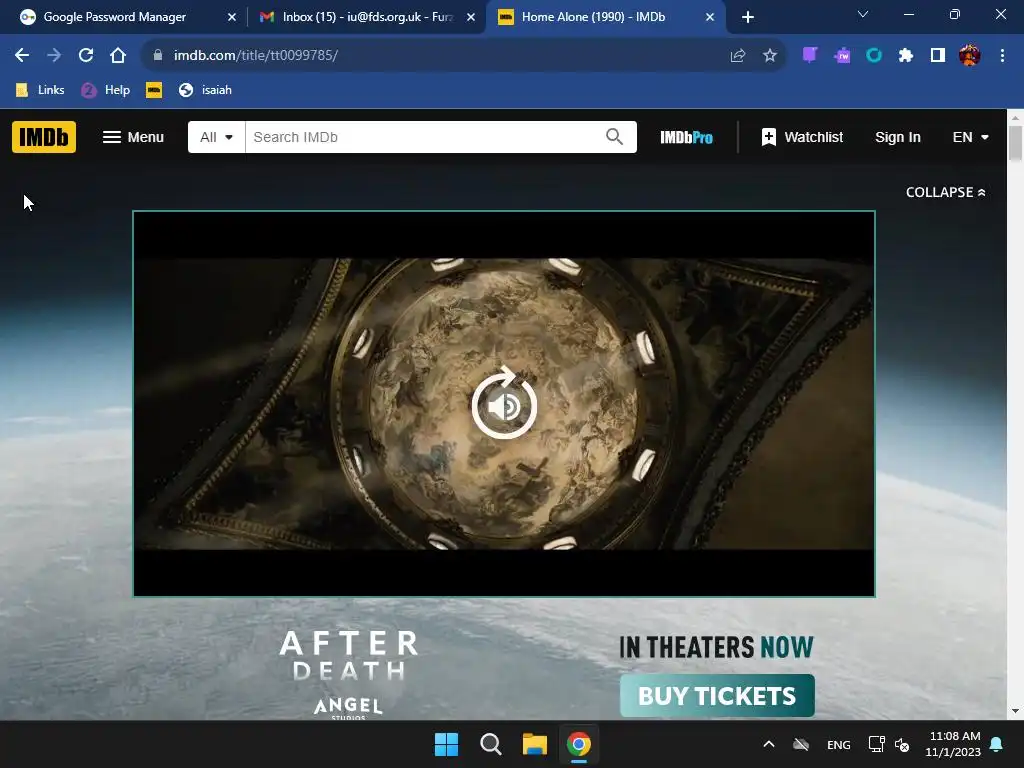Open File Explorer from taskbar
This screenshot has width=1024, height=768.
pyautogui.click(x=535, y=744)
